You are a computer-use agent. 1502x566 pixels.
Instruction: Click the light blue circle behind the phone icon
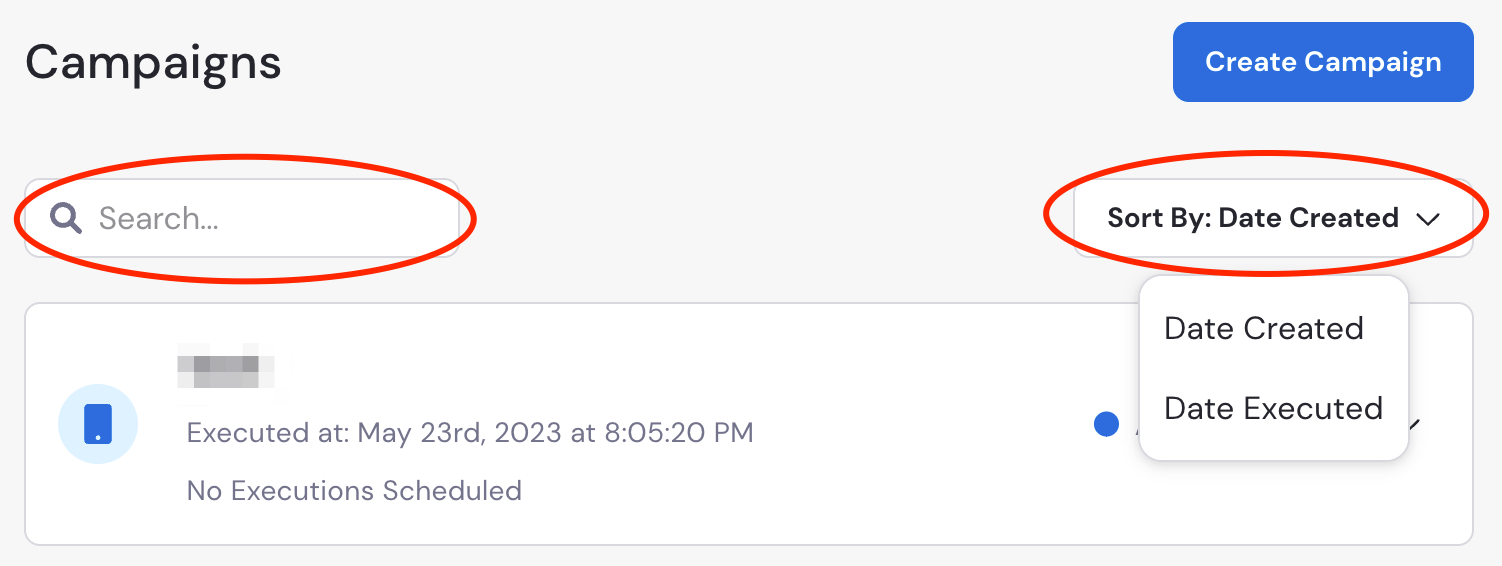coord(98,424)
